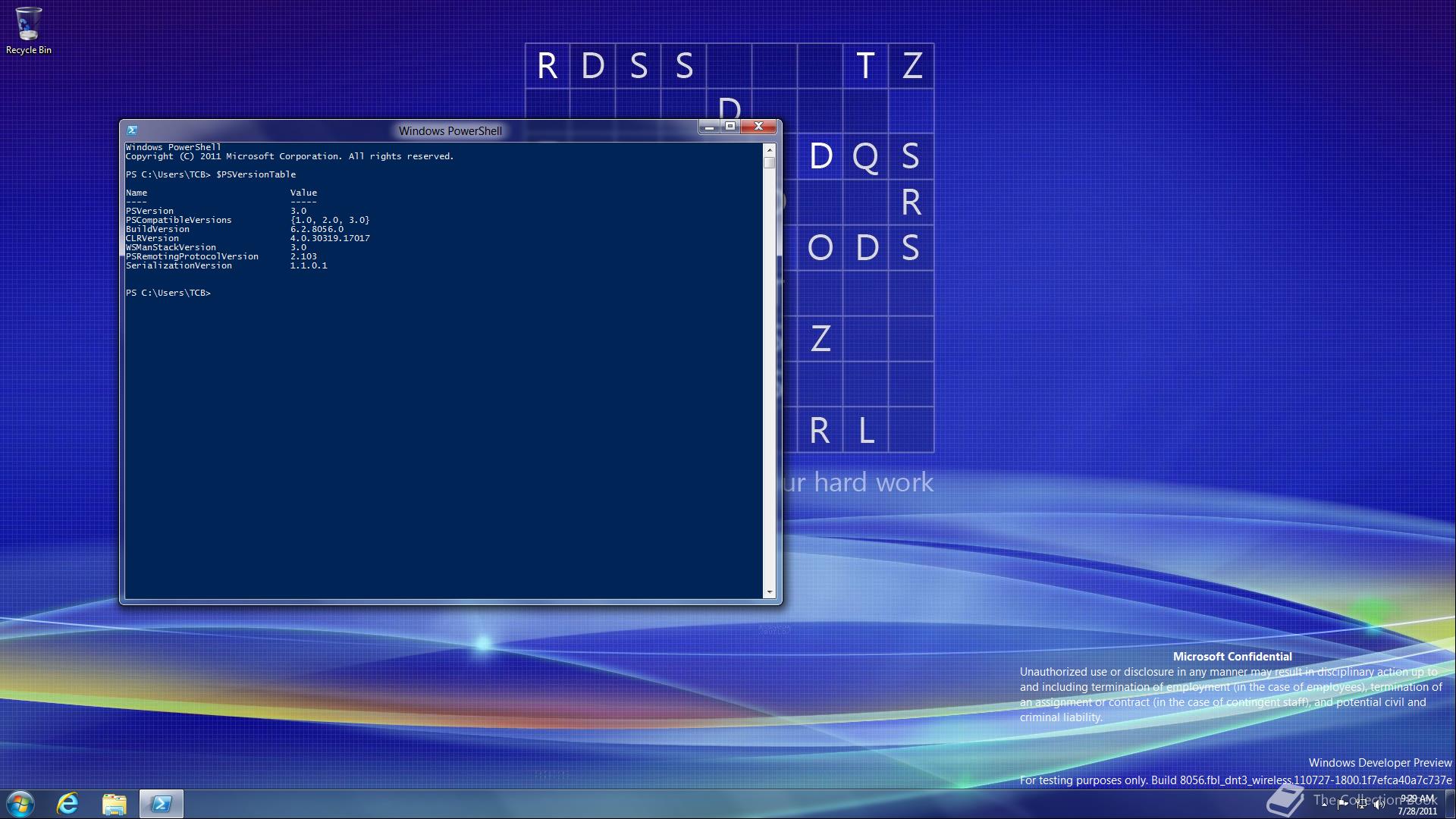Open the Recycle Bin

[28, 23]
